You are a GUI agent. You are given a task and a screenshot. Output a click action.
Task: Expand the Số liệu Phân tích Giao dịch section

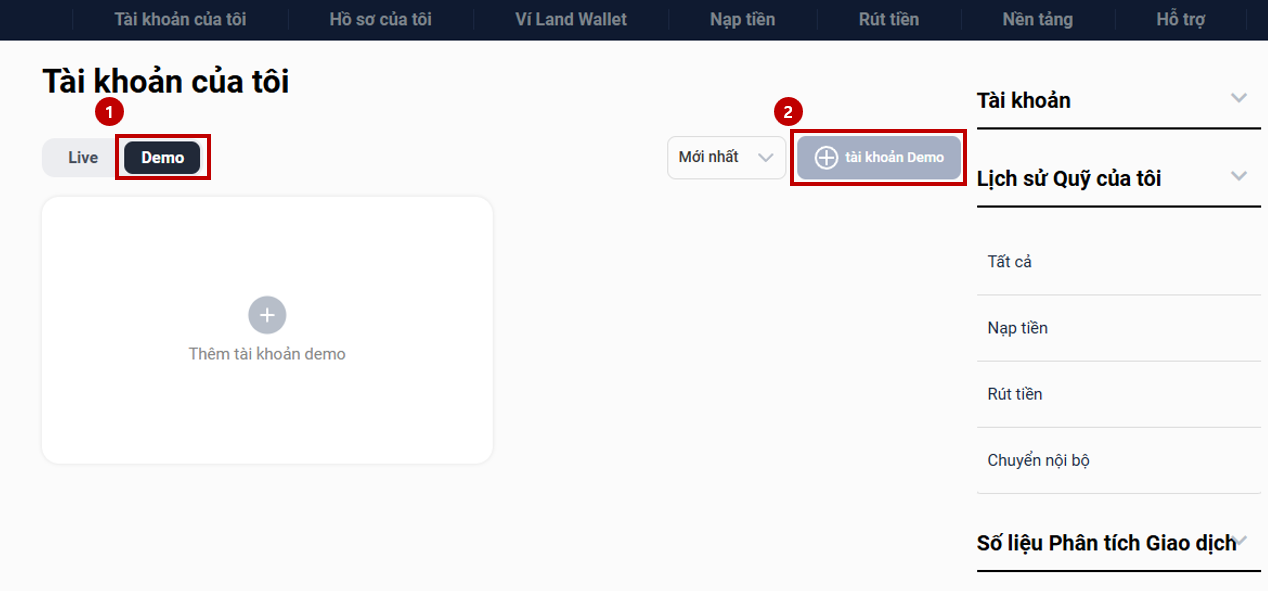[1242, 541]
